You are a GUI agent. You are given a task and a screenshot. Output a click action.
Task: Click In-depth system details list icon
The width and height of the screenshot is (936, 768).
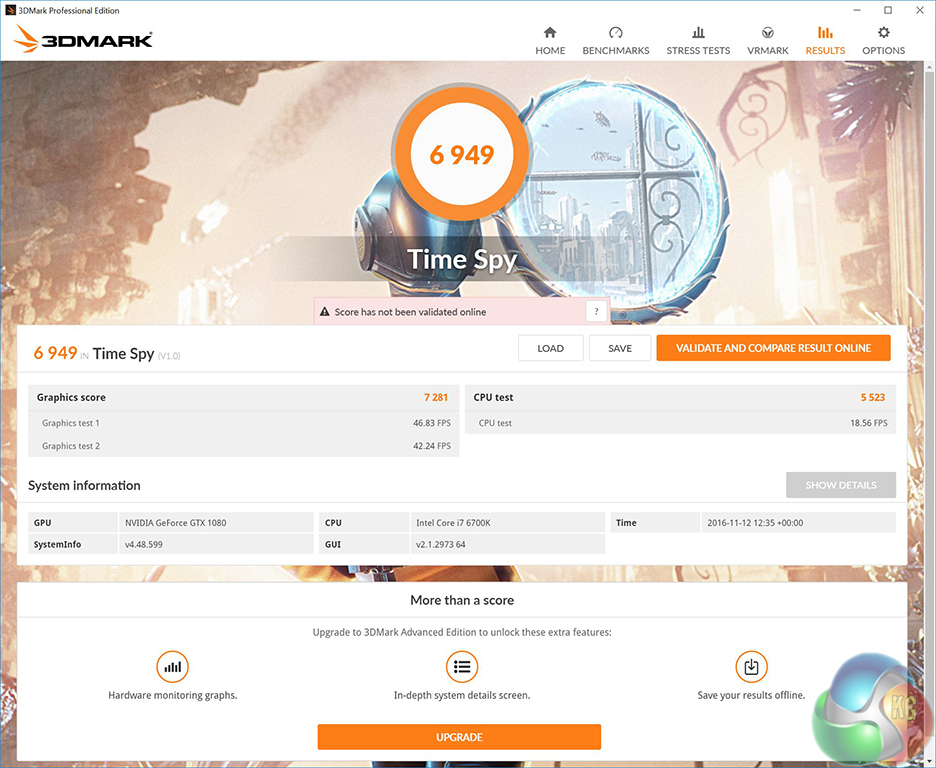click(462, 667)
